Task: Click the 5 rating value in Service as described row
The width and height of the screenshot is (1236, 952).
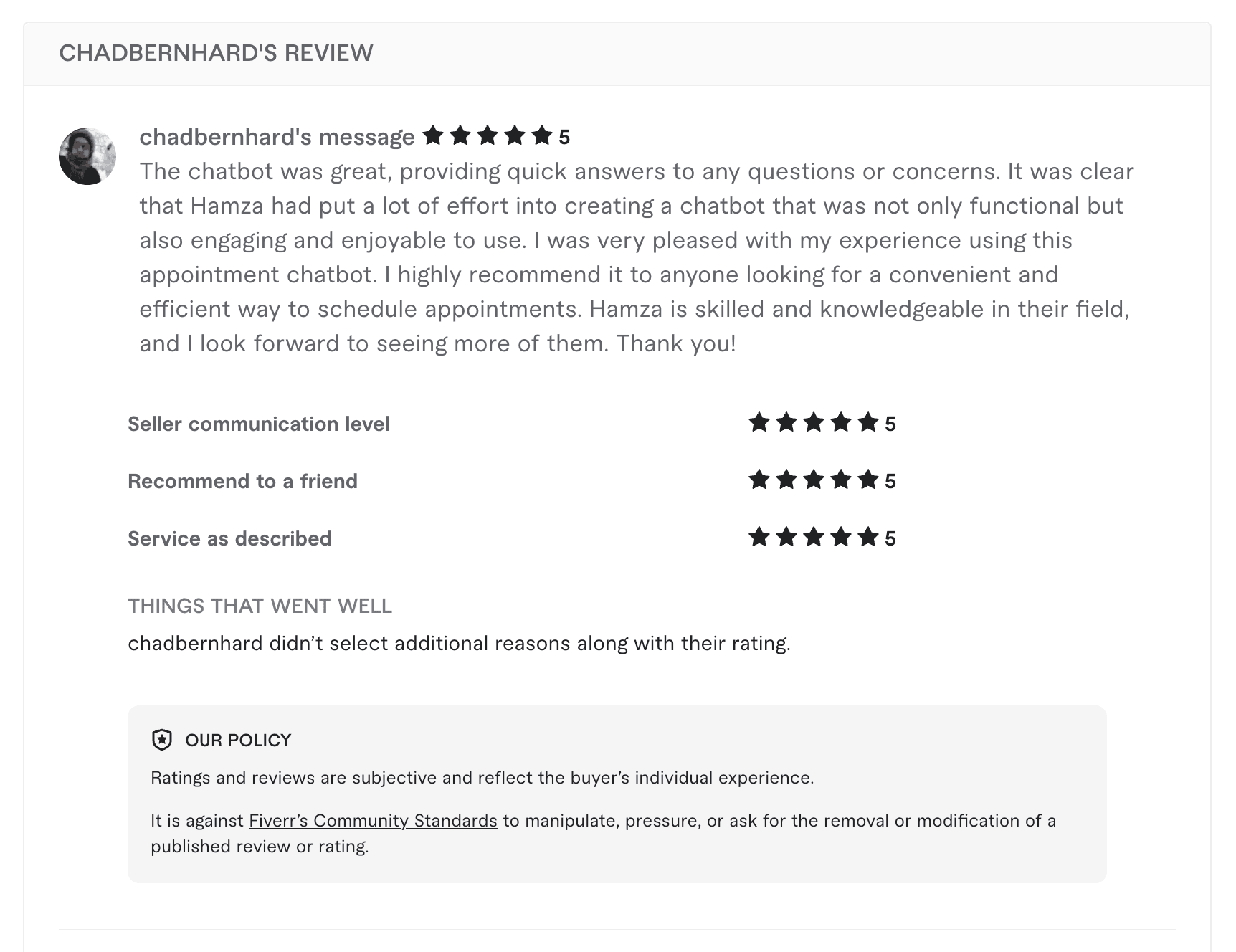Action: [891, 537]
